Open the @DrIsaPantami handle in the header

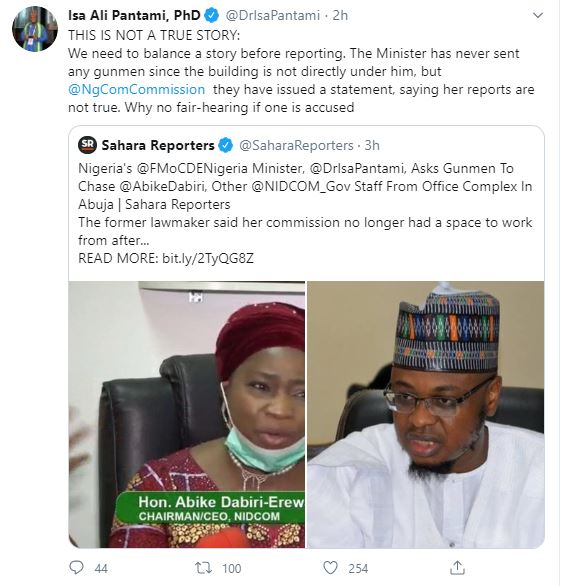(x=273, y=16)
